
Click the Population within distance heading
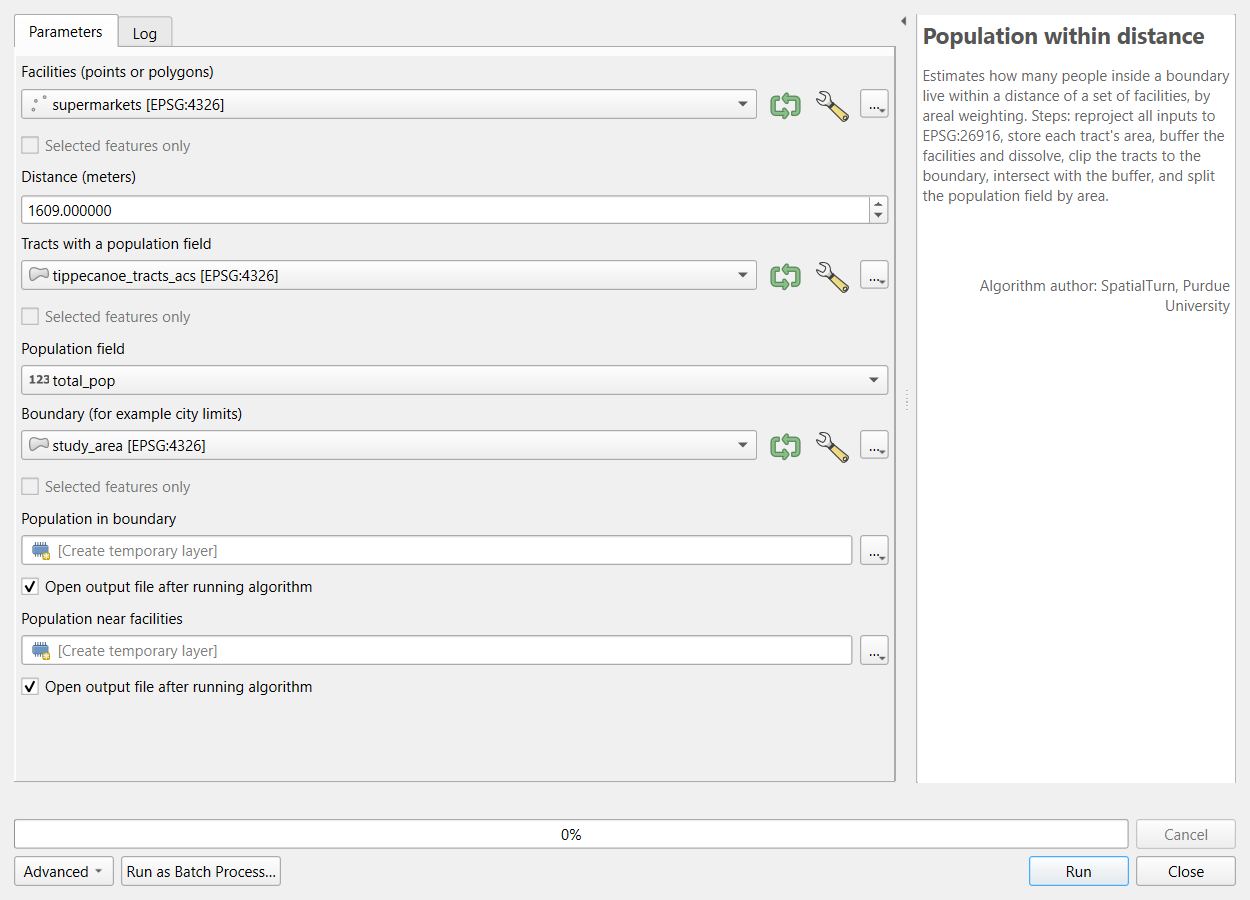[x=1063, y=36]
